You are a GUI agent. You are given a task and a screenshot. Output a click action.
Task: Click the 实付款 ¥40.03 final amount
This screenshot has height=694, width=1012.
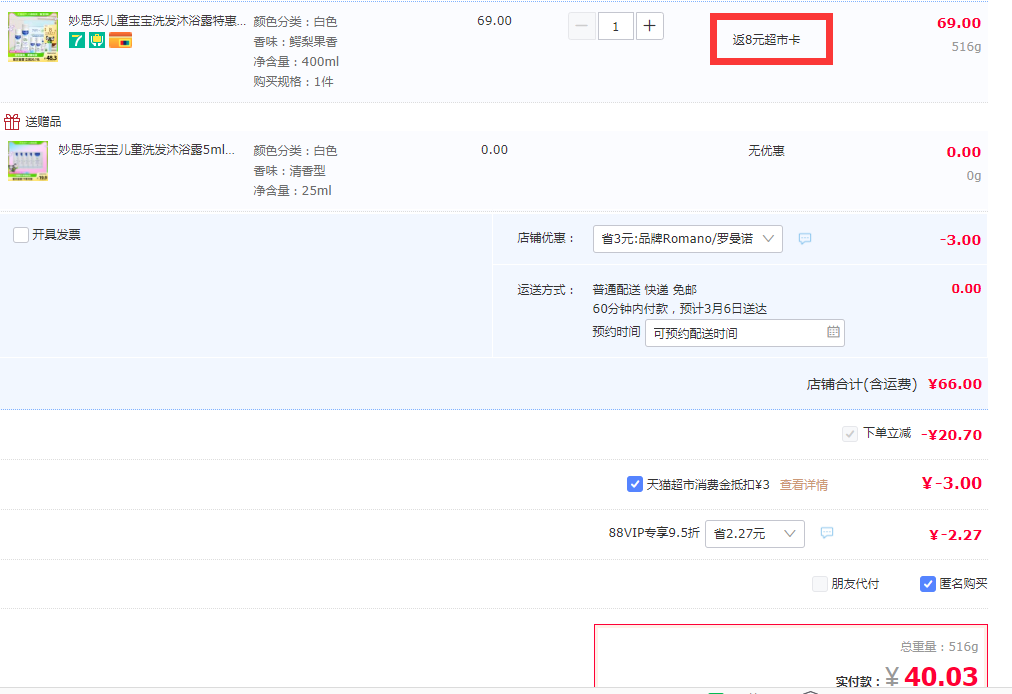(x=932, y=677)
